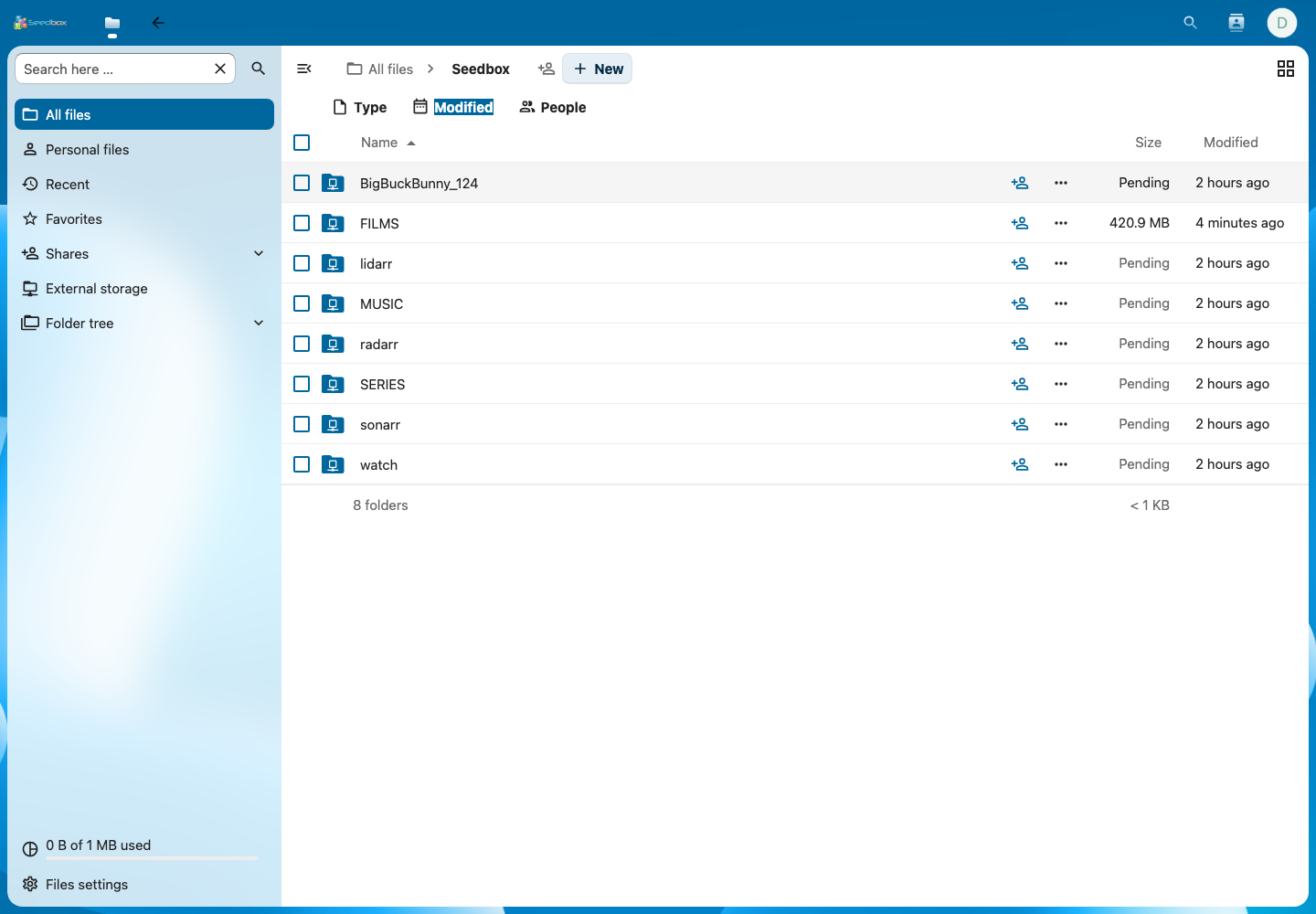Image resolution: width=1316 pixels, height=914 pixels.
Task: Open actions menu for BigBuckBunny_124
Action: (x=1061, y=183)
